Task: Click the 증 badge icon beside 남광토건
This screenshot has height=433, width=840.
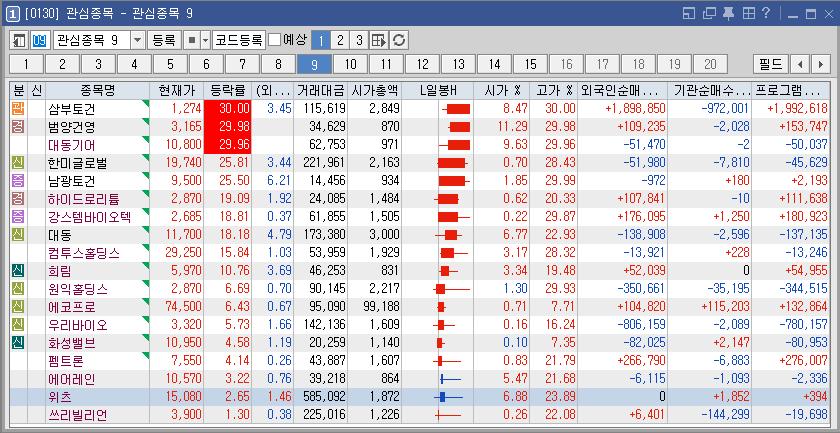Action: point(18,181)
